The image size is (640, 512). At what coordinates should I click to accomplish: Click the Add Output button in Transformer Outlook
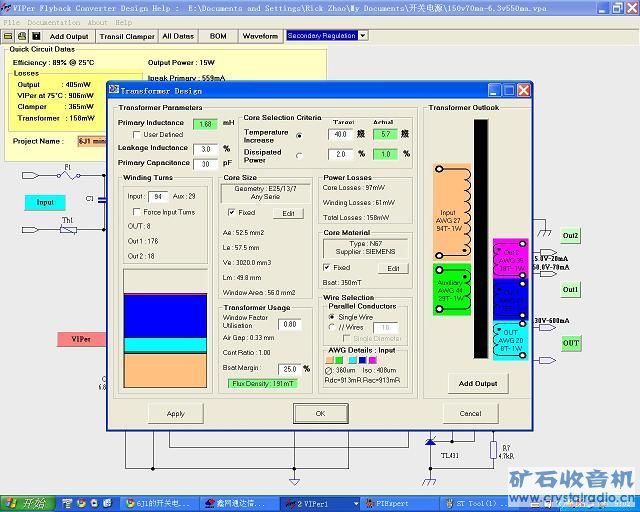click(x=477, y=383)
